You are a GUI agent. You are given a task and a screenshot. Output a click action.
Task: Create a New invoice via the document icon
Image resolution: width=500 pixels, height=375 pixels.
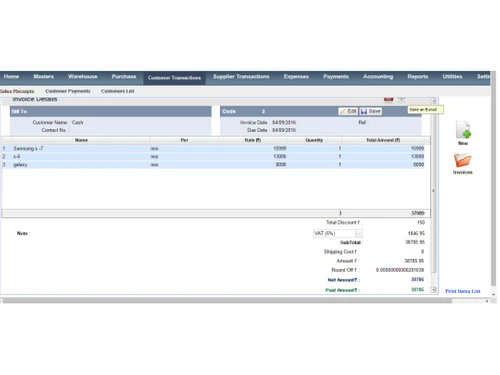(x=463, y=130)
